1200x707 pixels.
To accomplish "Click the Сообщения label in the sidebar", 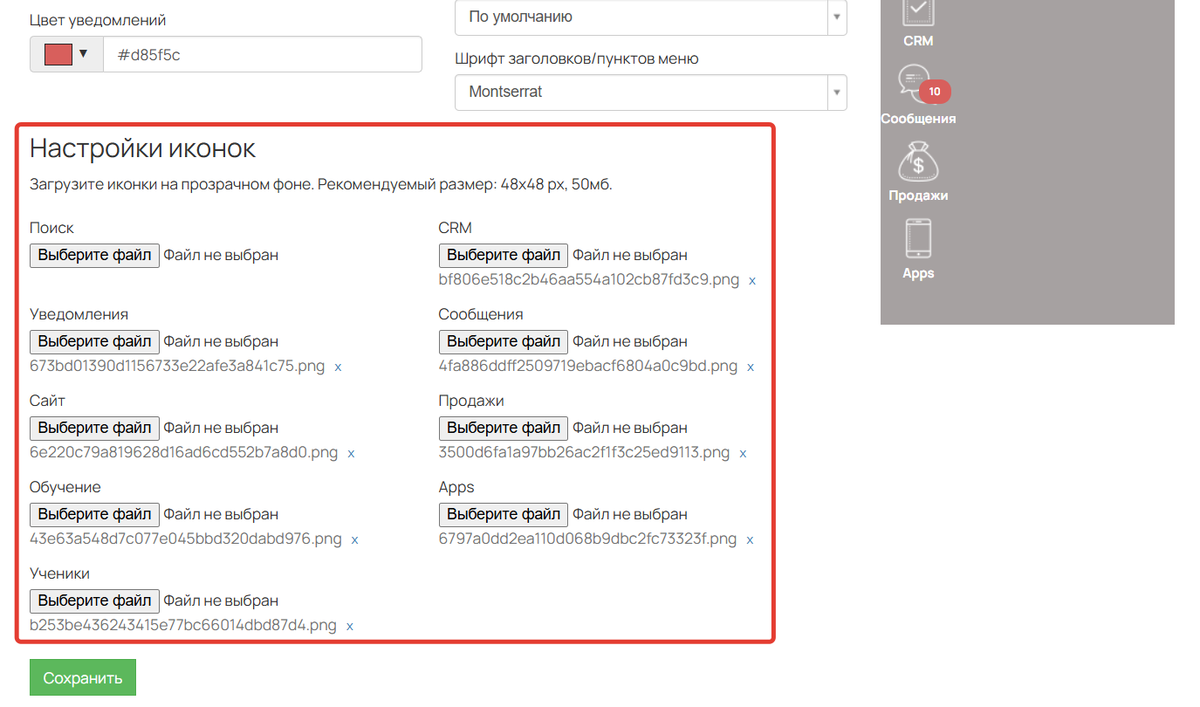I will coord(918,118).
